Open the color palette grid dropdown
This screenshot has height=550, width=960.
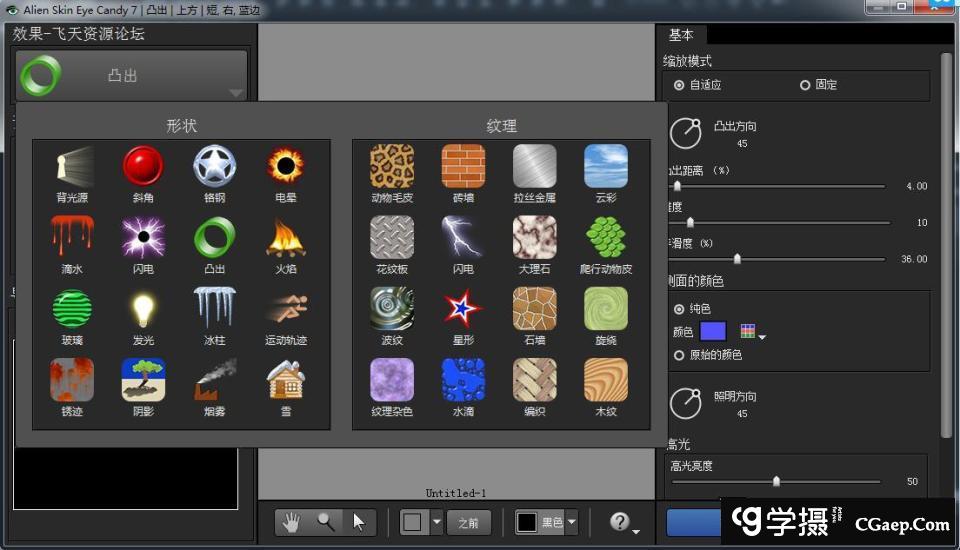tap(752, 332)
